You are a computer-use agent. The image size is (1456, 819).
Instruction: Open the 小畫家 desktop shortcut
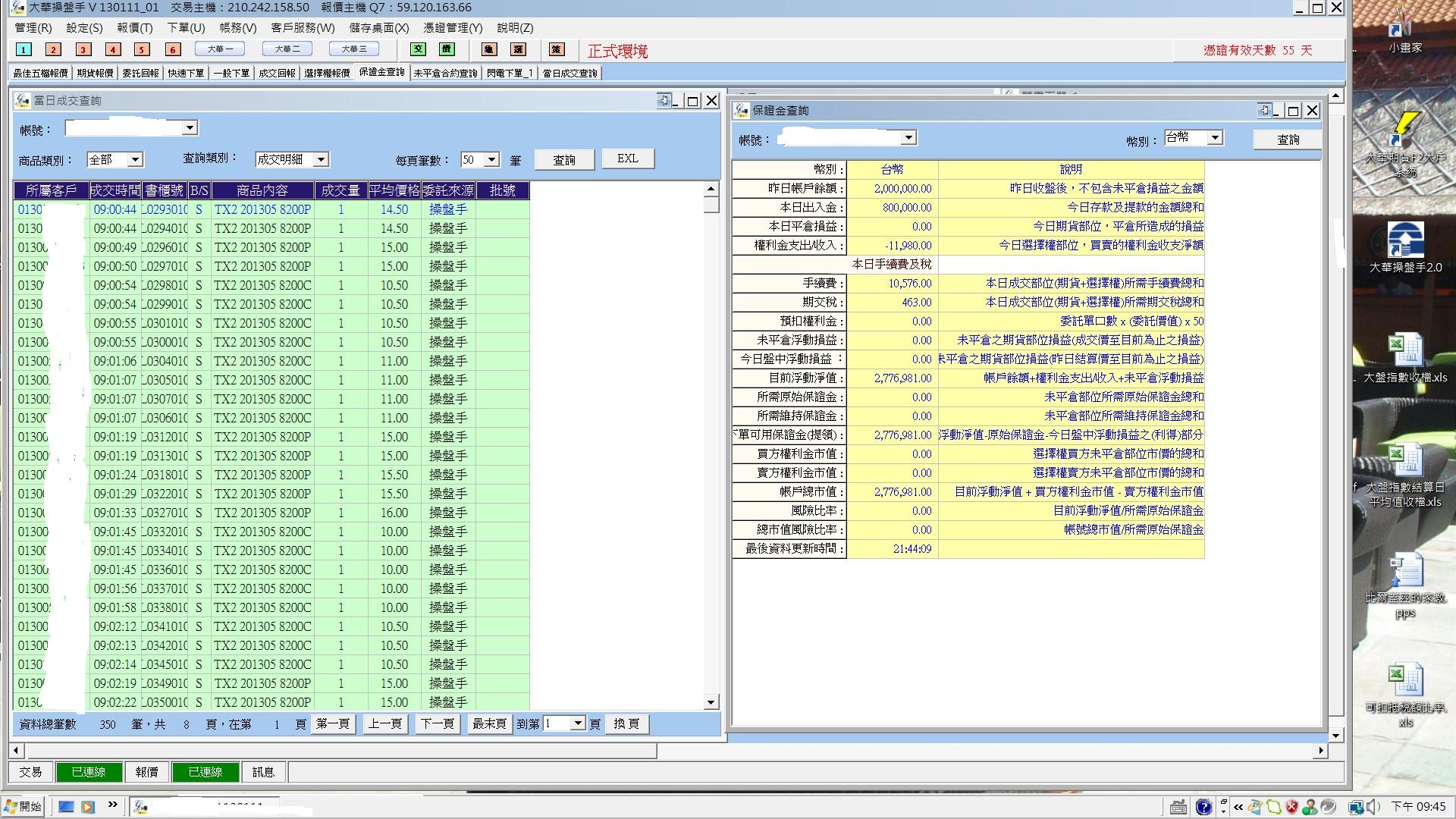tap(1404, 30)
